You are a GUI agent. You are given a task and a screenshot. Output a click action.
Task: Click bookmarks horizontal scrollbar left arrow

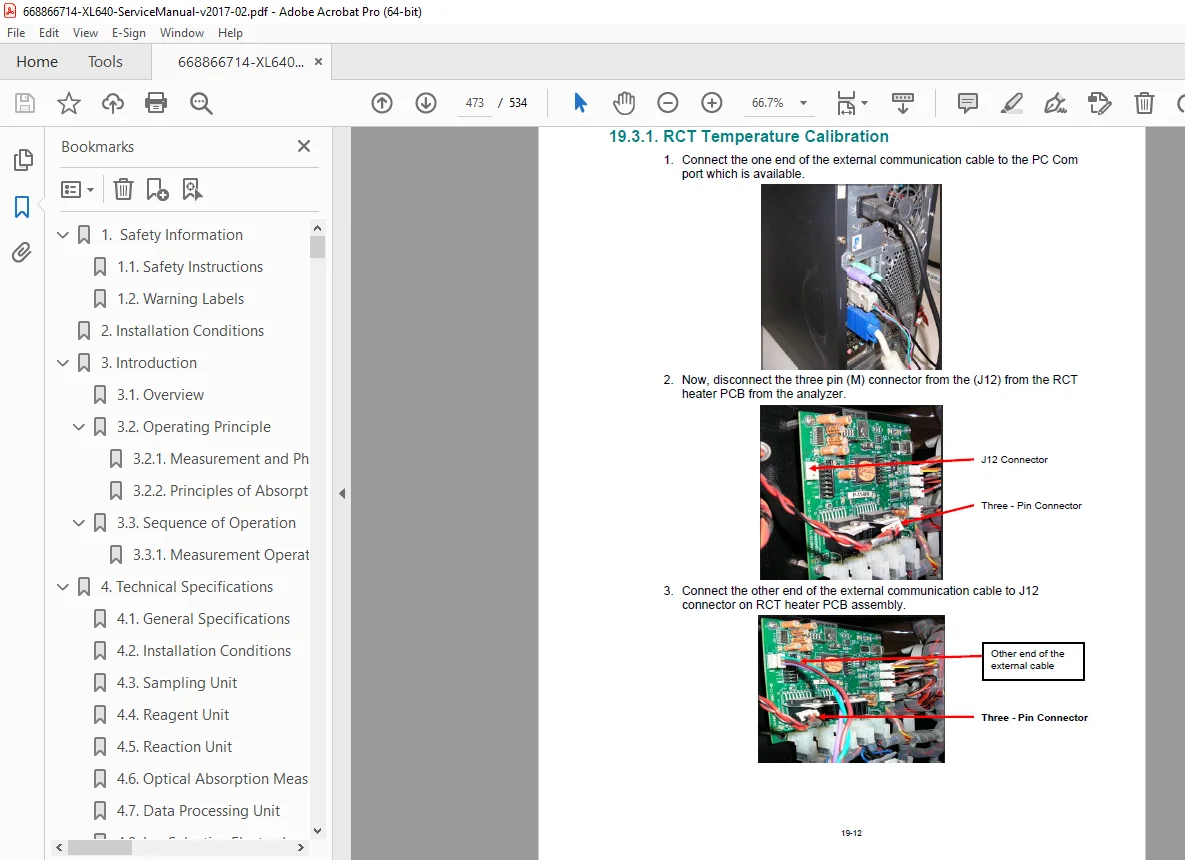tap(59, 848)
